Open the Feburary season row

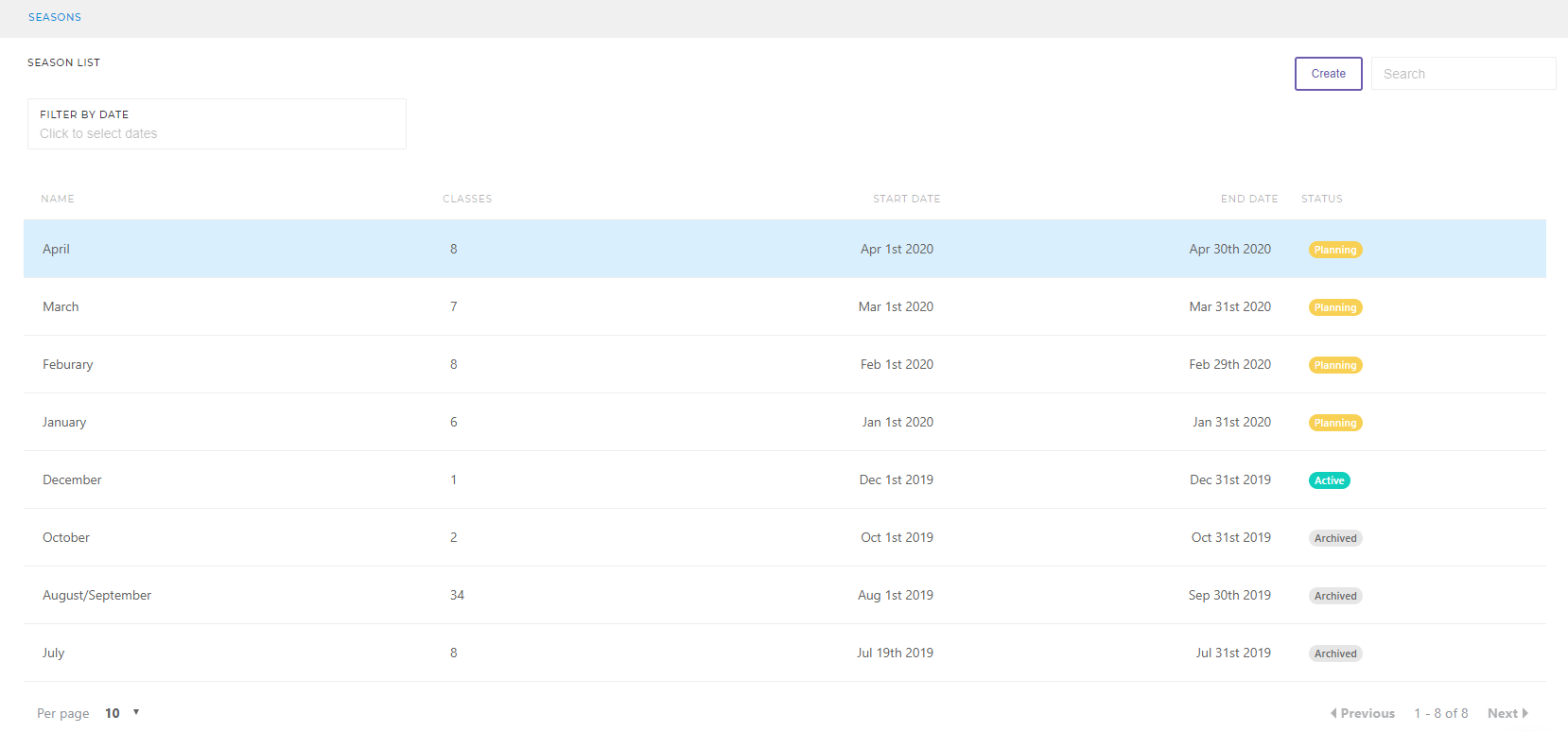coord(785,364)
